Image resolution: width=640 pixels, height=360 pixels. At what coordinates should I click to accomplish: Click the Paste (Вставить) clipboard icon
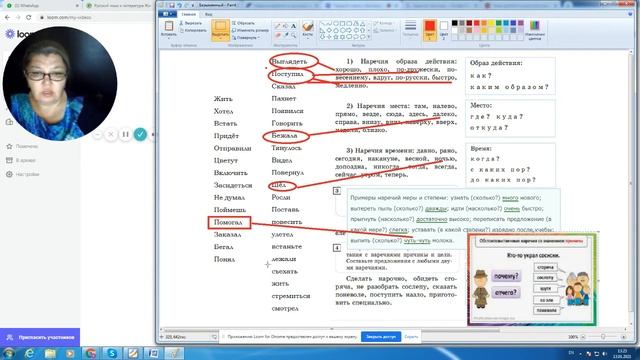(169, 26)
